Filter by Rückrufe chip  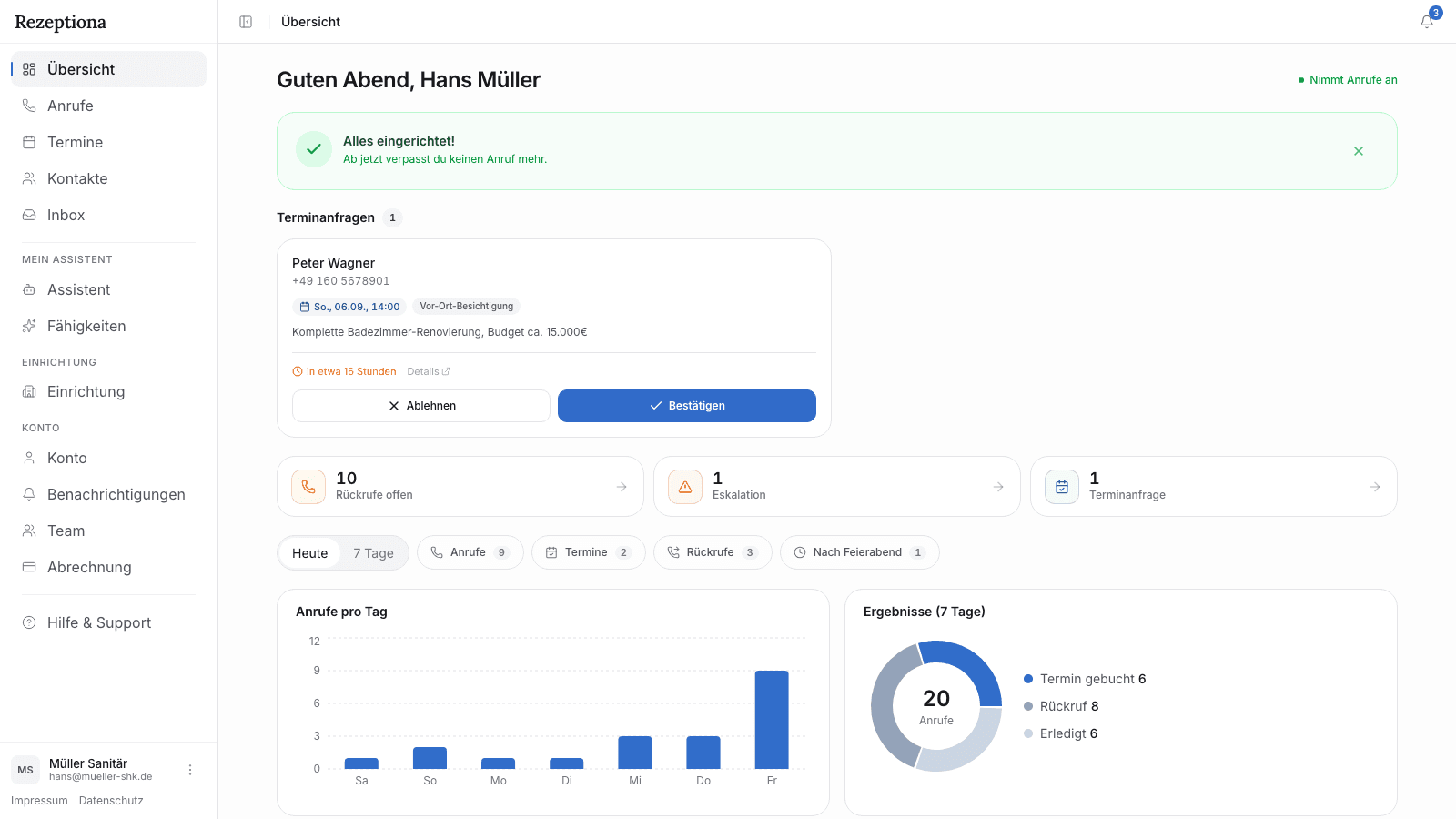tap(713, 552)
